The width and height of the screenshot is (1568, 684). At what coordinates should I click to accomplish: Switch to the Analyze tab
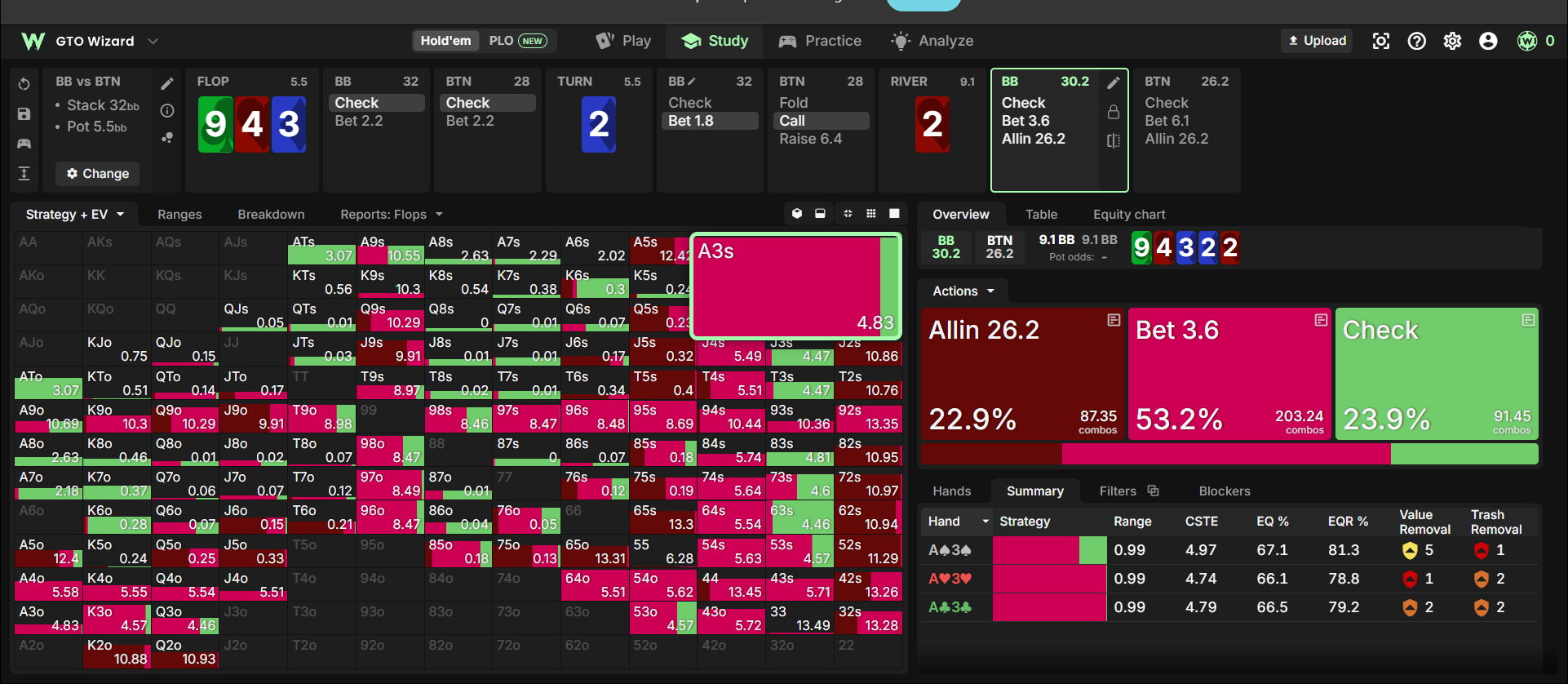click(932, 41)
